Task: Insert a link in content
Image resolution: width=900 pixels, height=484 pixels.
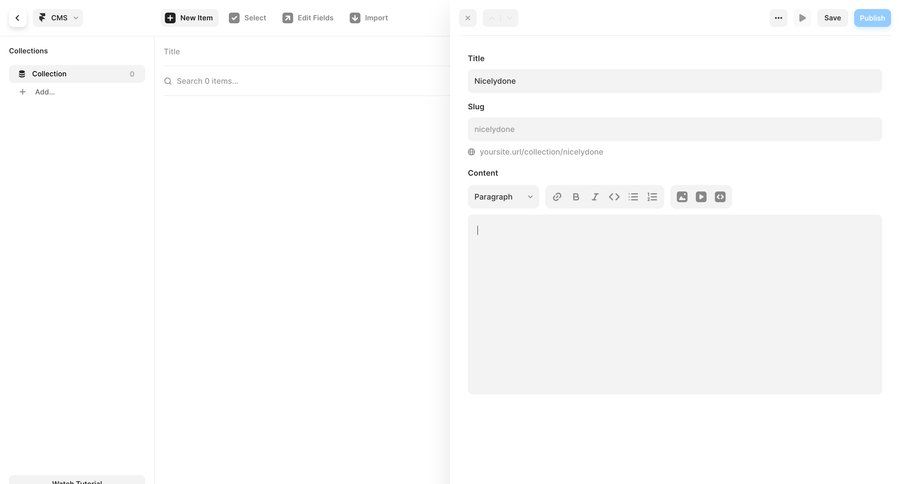Action: pos(557,197)
